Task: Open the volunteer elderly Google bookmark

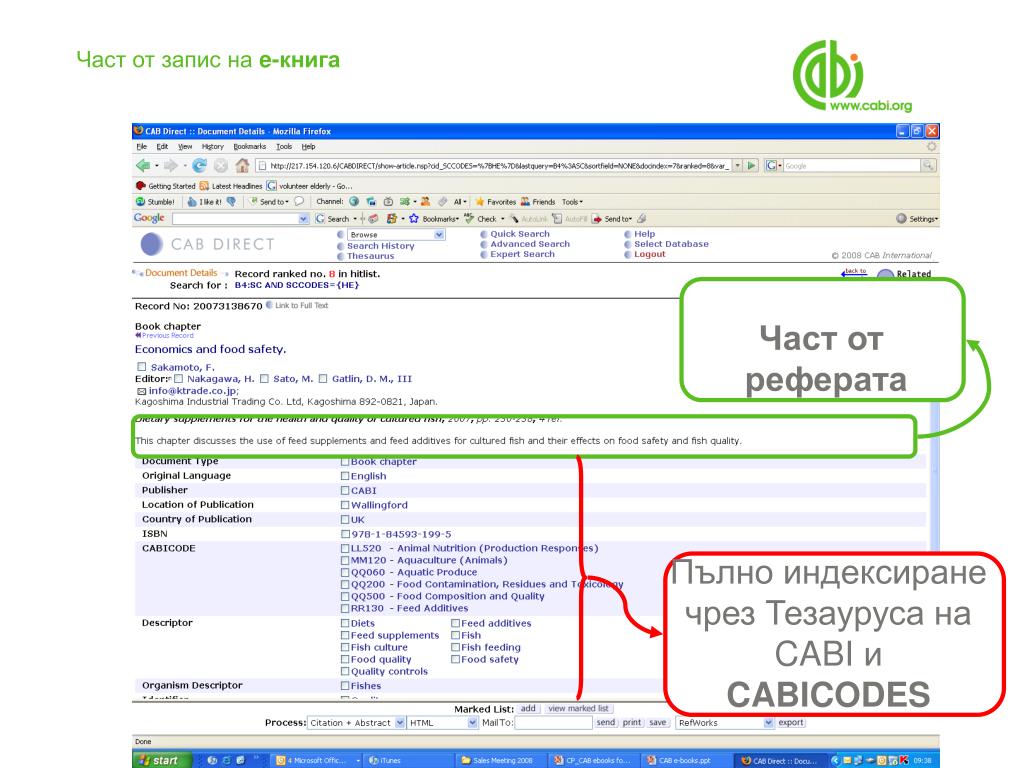Action: pos(309,186)
